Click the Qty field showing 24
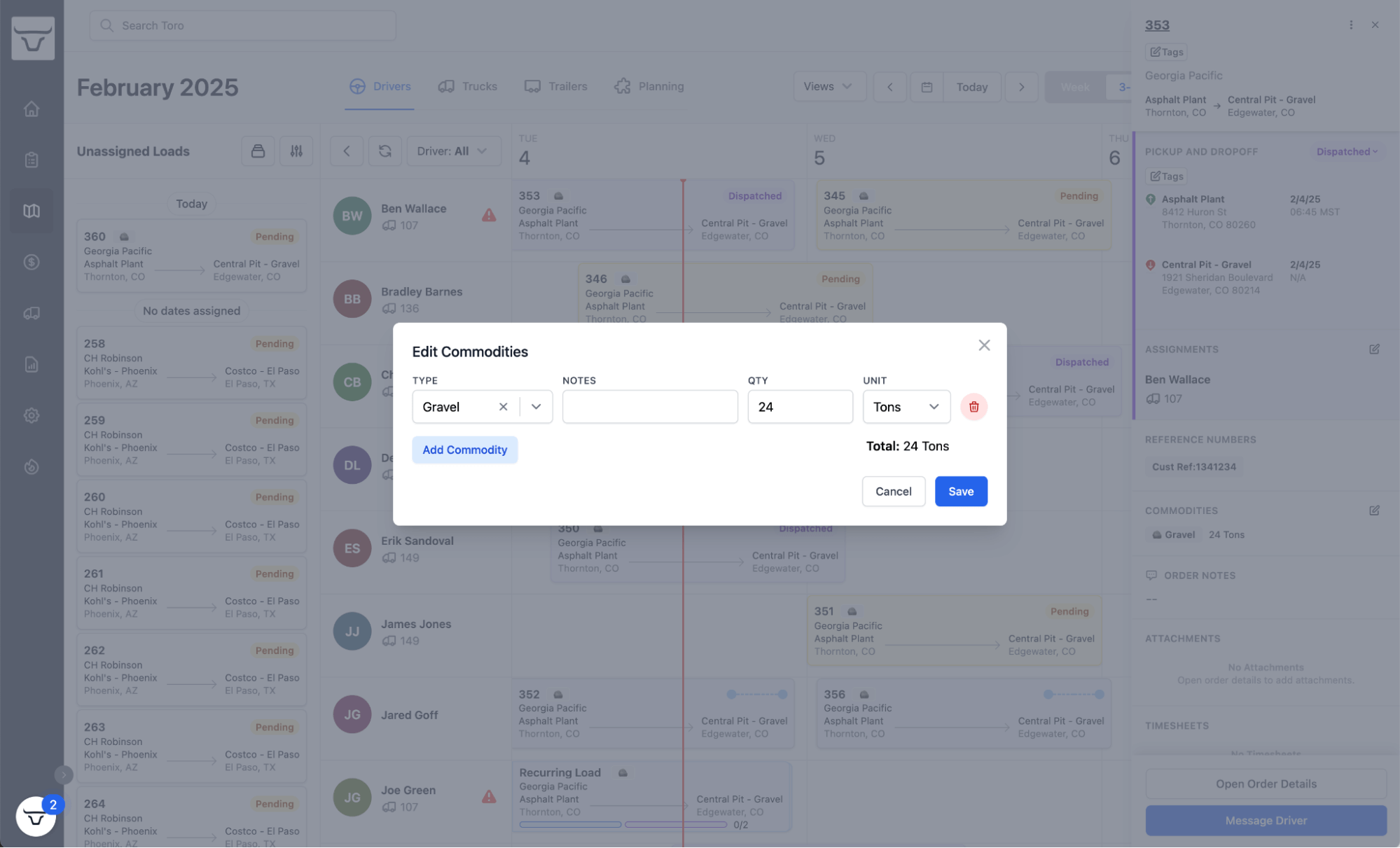The width and height of the screenshot is (1400, 848). pyautogui.click(x=799, y=407)
